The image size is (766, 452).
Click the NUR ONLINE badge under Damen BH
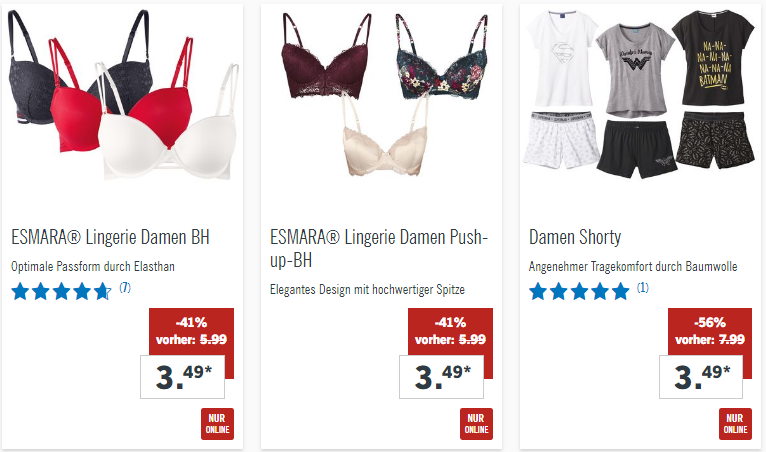(217, 424)
